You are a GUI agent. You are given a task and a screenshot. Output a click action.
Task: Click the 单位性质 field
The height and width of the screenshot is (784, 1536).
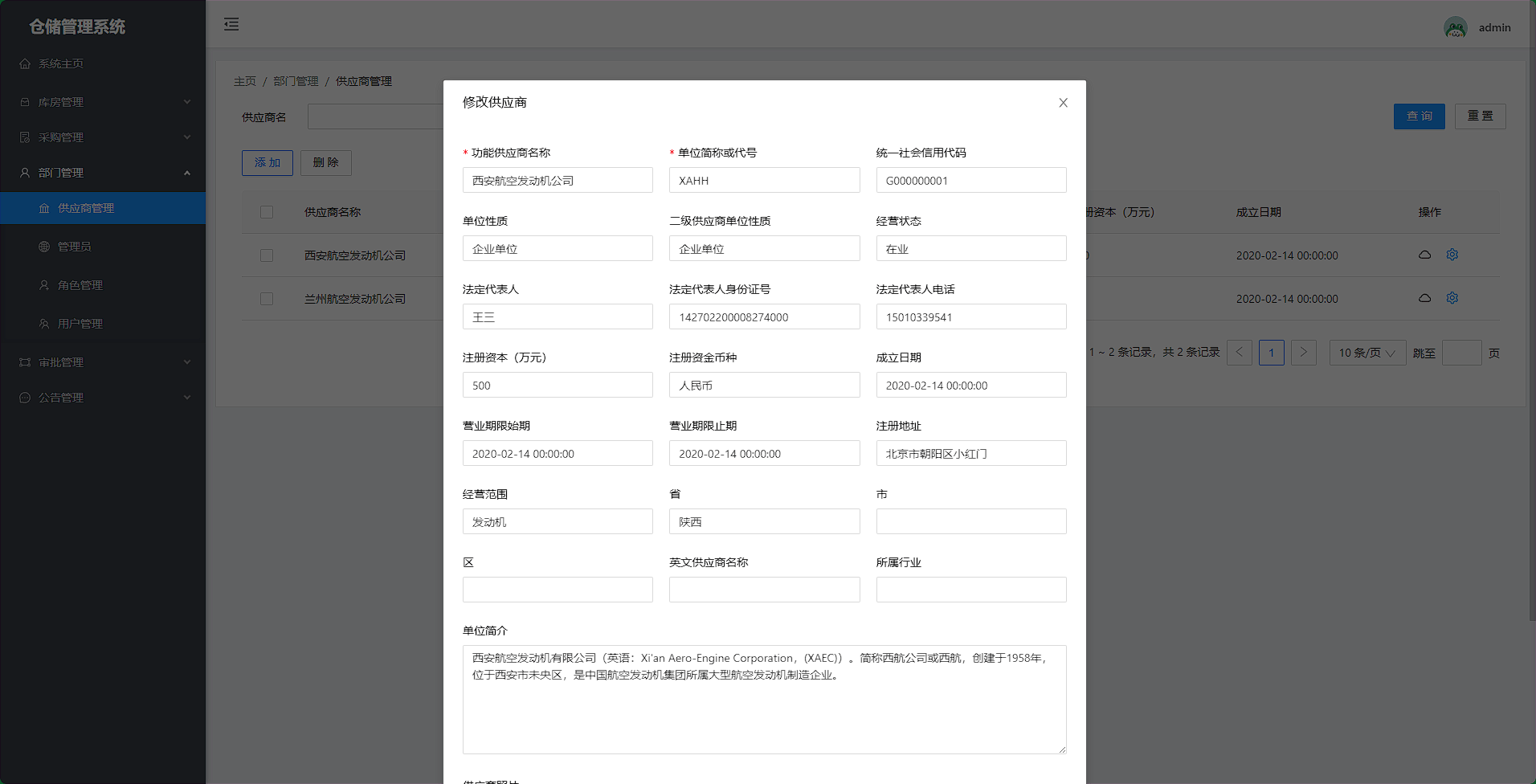558,248
